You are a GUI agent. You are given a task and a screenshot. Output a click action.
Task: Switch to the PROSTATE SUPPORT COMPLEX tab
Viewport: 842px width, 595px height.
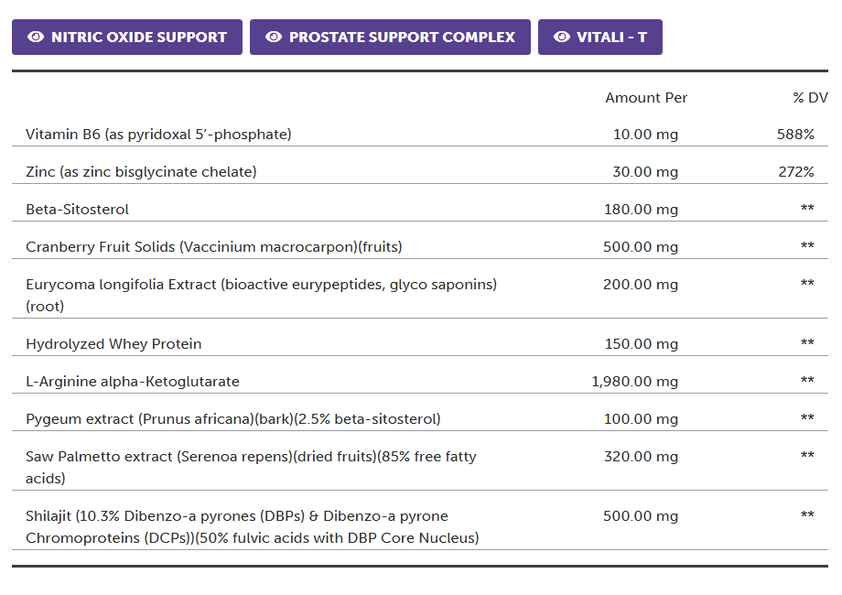coord(390,36)
